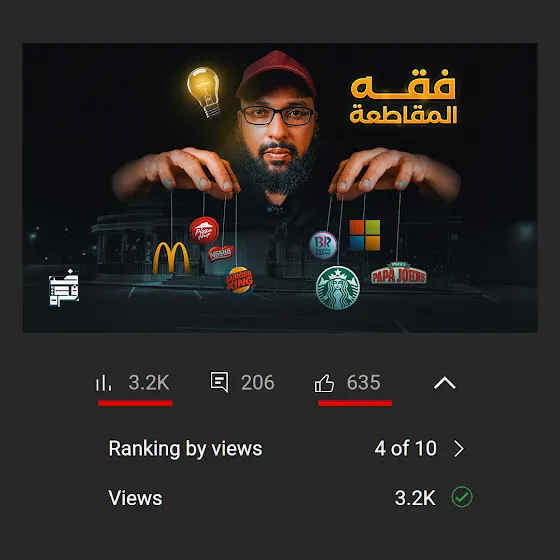Viewport: 560px width, 560px height.
Task: Click the red underline beneath the likes count
Action: (x=355, y=403)
